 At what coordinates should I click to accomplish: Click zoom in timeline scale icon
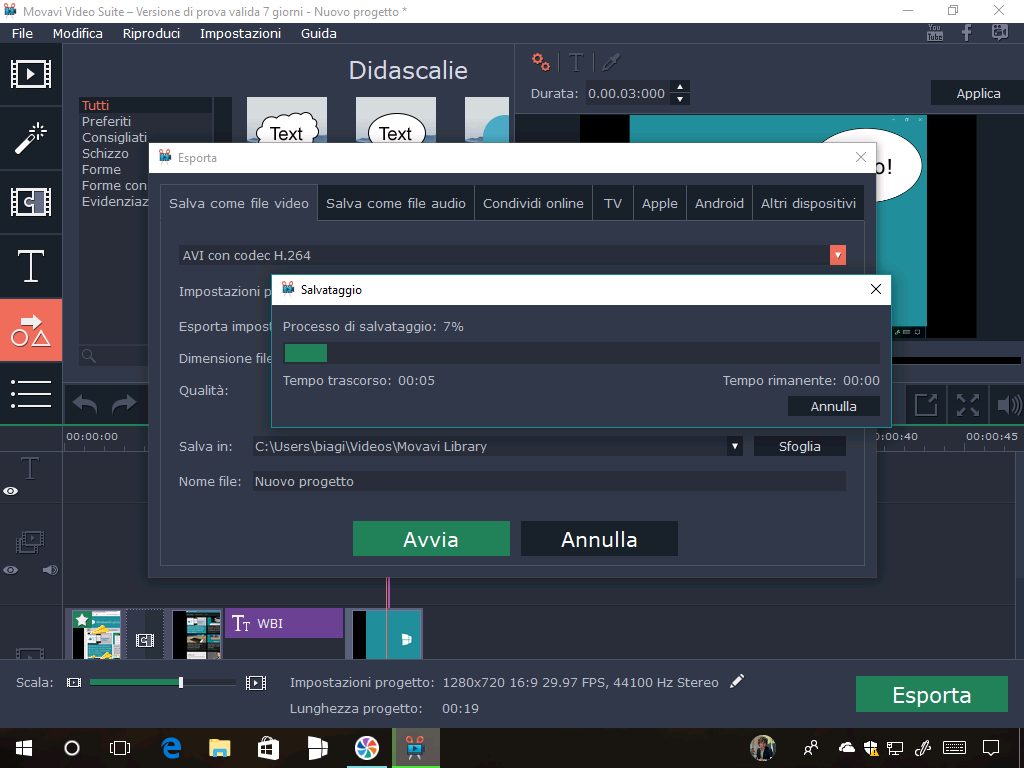(256, 683)
